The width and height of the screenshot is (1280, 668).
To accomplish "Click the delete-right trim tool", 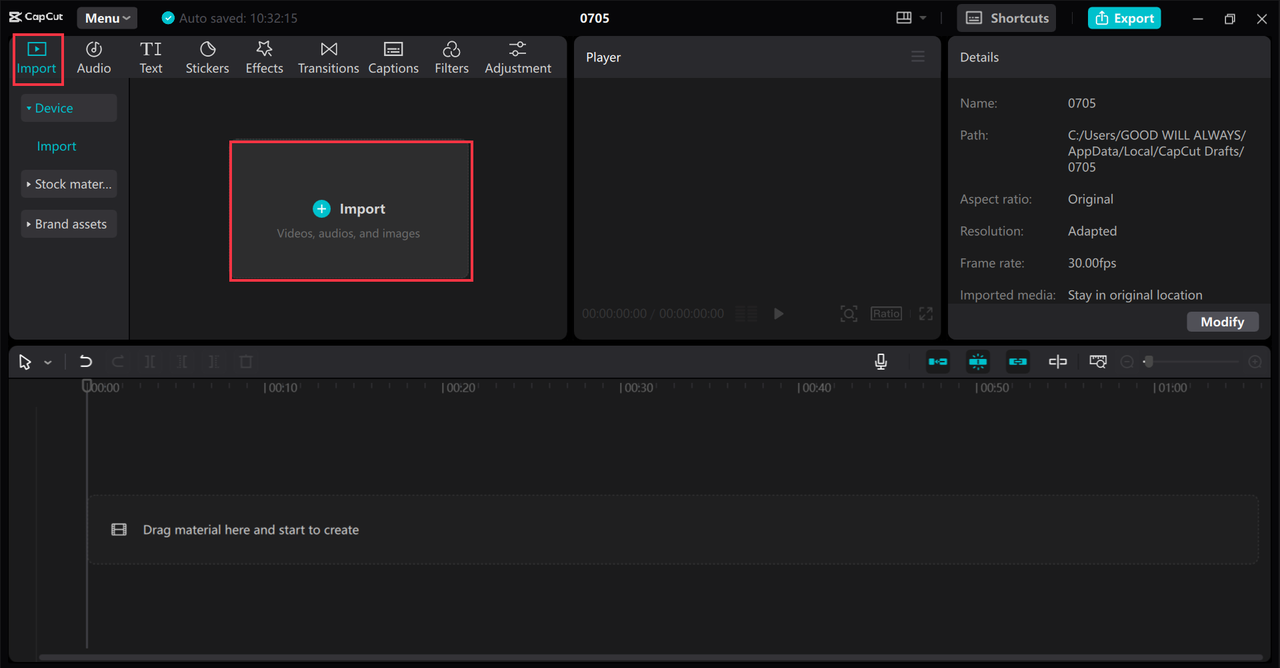I will [214, 362].
